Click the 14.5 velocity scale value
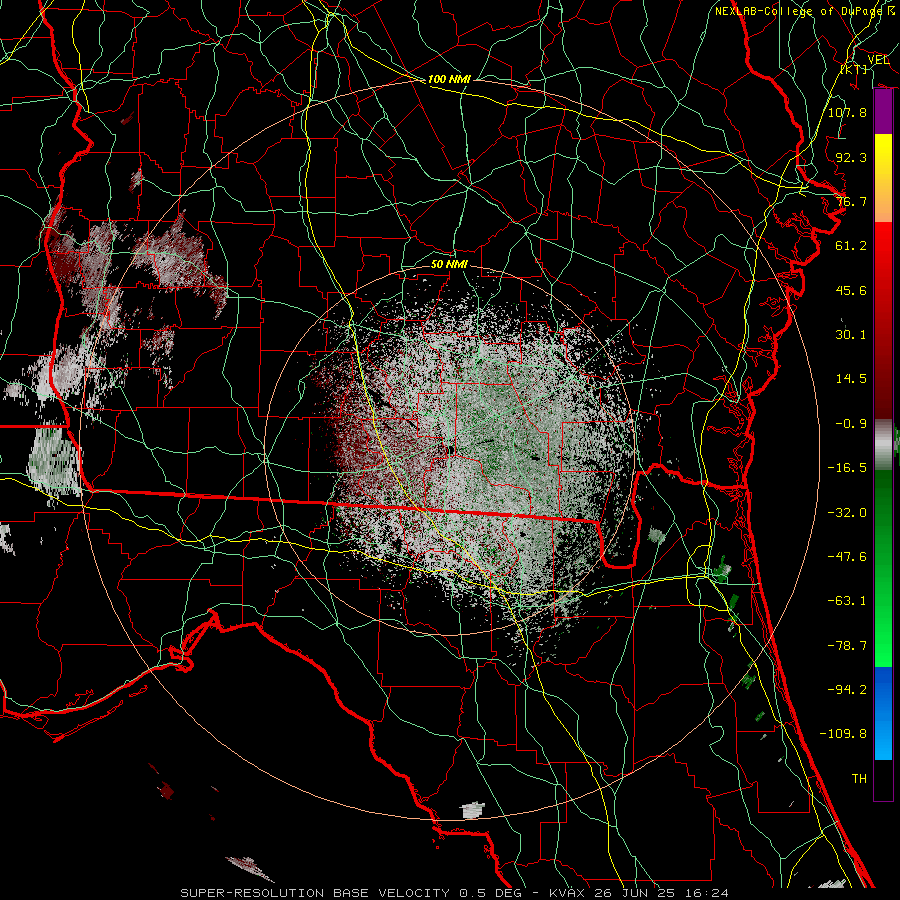900x900 pixels. point(851,379)
